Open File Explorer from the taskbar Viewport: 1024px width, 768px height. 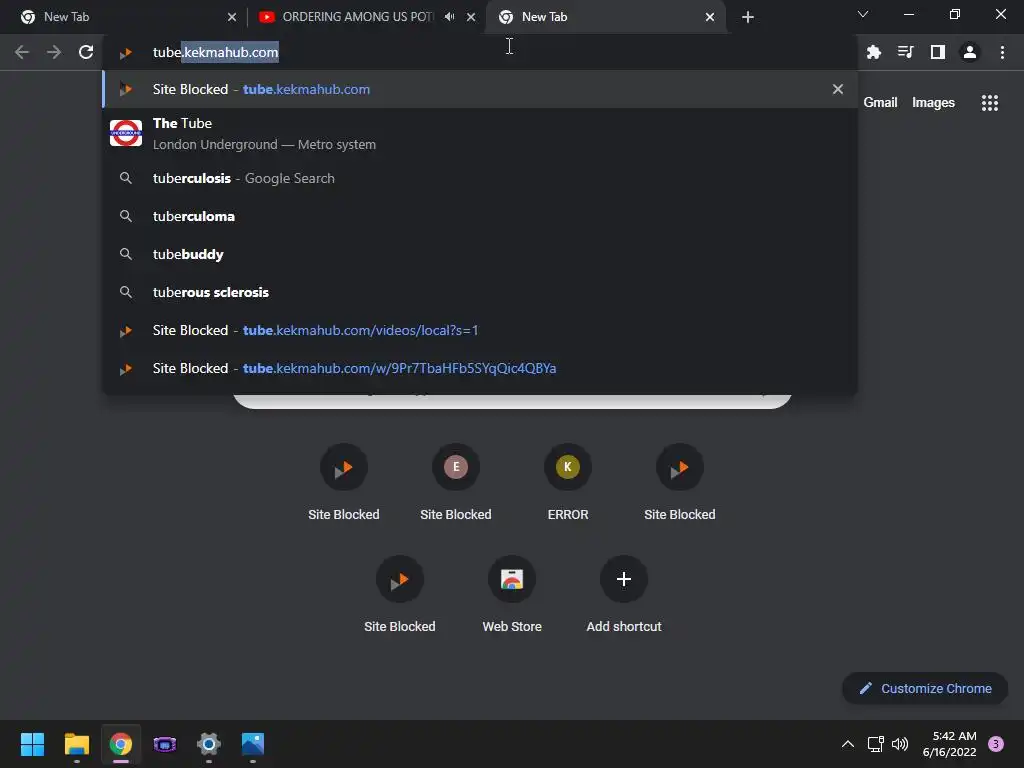coord(76,744)
